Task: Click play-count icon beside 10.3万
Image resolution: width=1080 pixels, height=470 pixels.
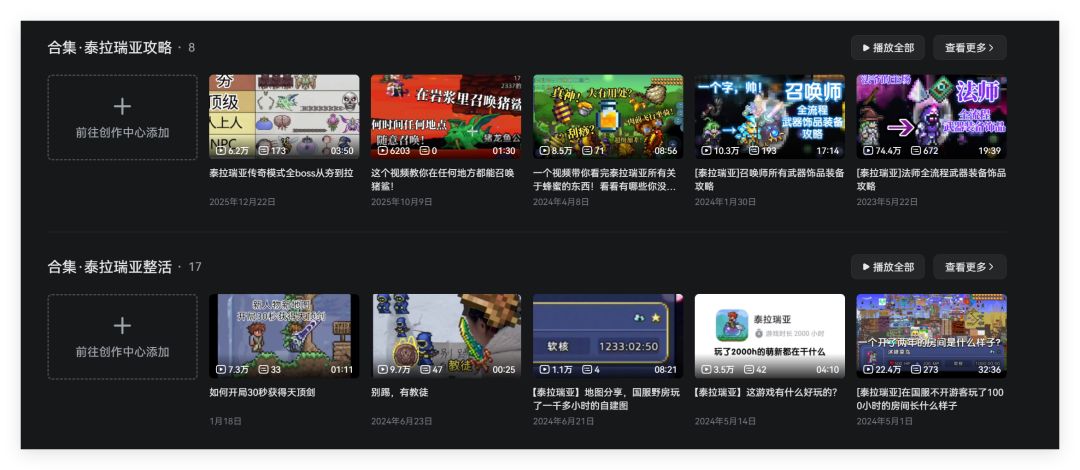Action: [x=706, y=150]
